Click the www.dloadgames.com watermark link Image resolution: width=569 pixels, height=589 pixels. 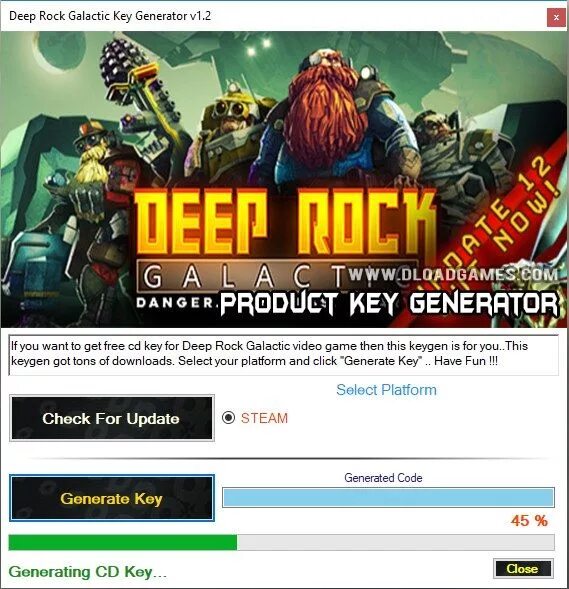[453, 274]
